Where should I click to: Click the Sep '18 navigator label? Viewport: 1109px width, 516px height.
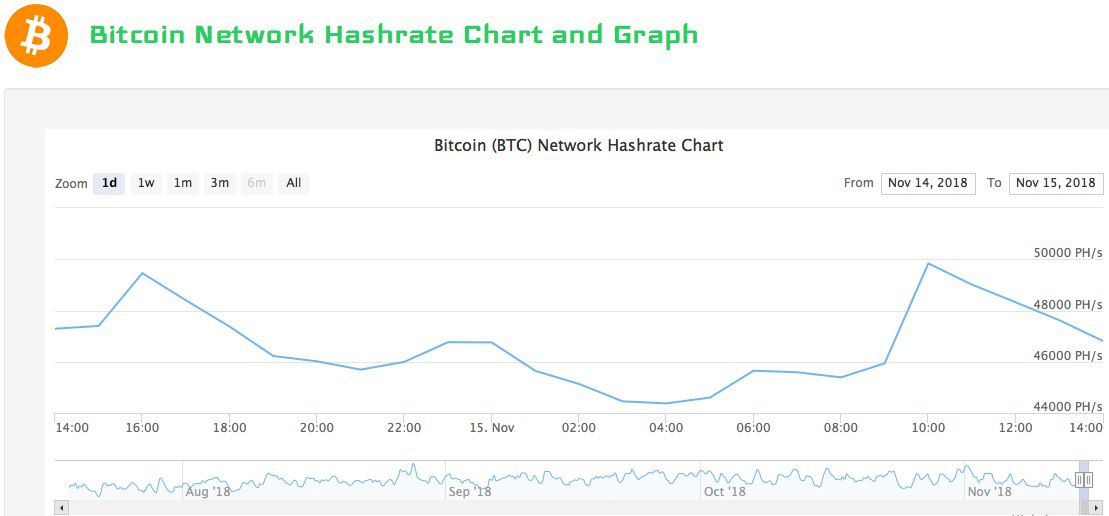coord(470,491)
